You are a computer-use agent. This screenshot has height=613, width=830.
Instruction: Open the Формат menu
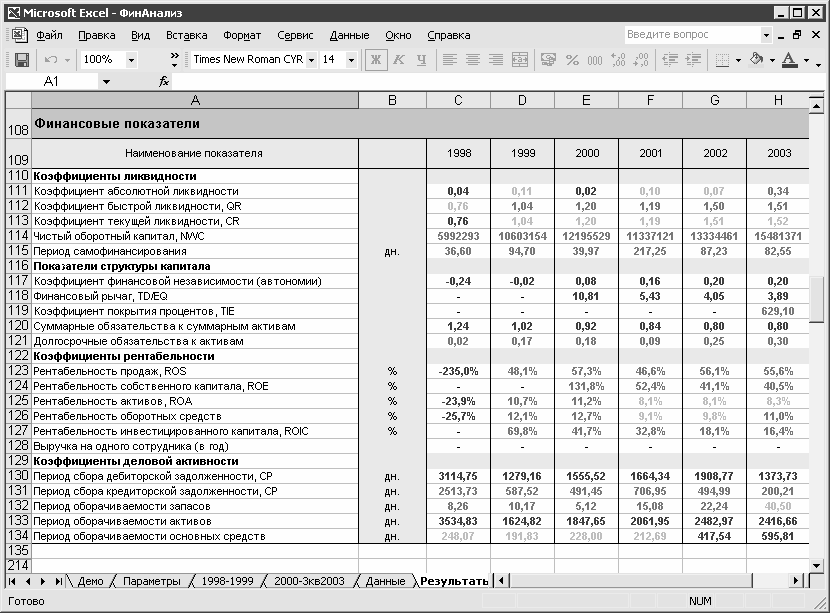pos(242,35)
